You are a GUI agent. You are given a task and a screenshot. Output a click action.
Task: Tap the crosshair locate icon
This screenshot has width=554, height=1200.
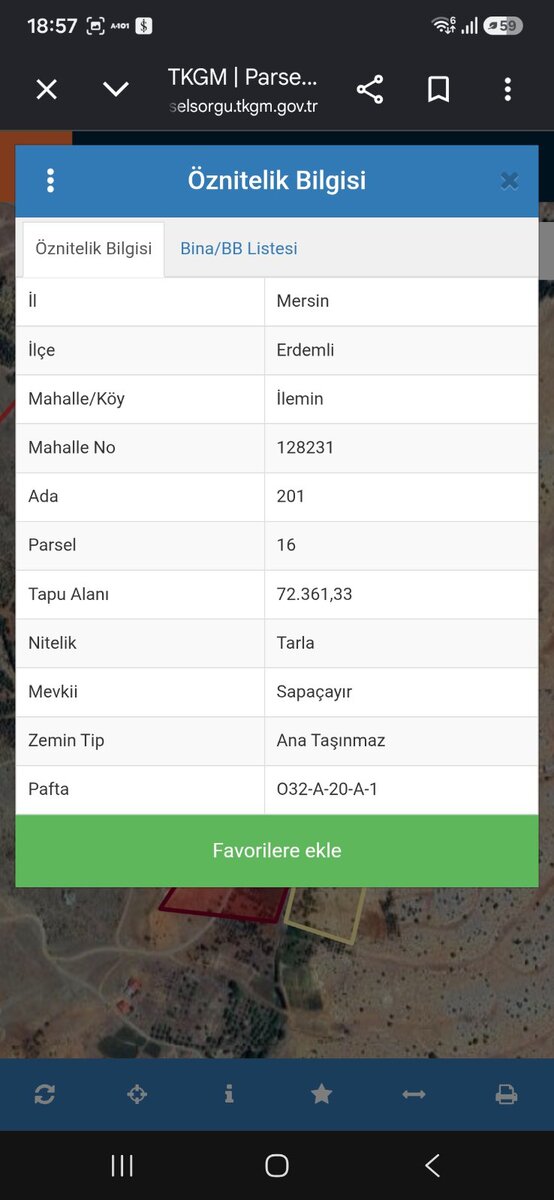click(137, 1094)
